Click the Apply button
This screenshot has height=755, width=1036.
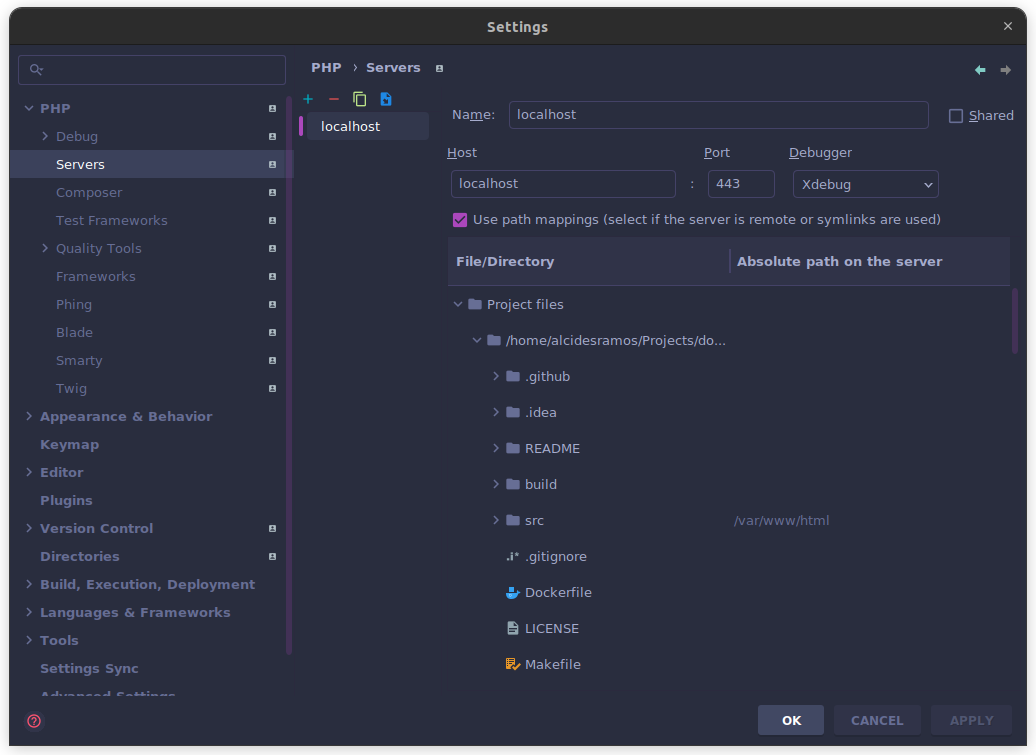click(x=971, y=720)
